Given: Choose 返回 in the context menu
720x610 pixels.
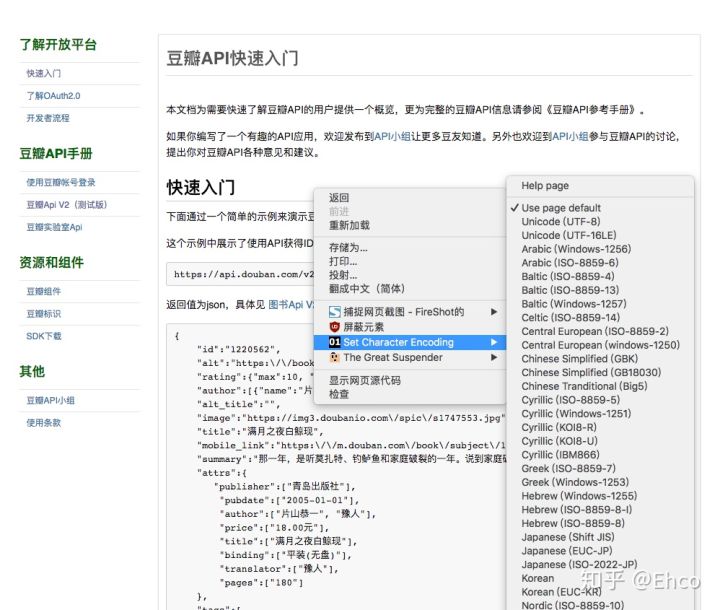Looking at the screenshot, I should pyautogui.click(x=339, y=198).
